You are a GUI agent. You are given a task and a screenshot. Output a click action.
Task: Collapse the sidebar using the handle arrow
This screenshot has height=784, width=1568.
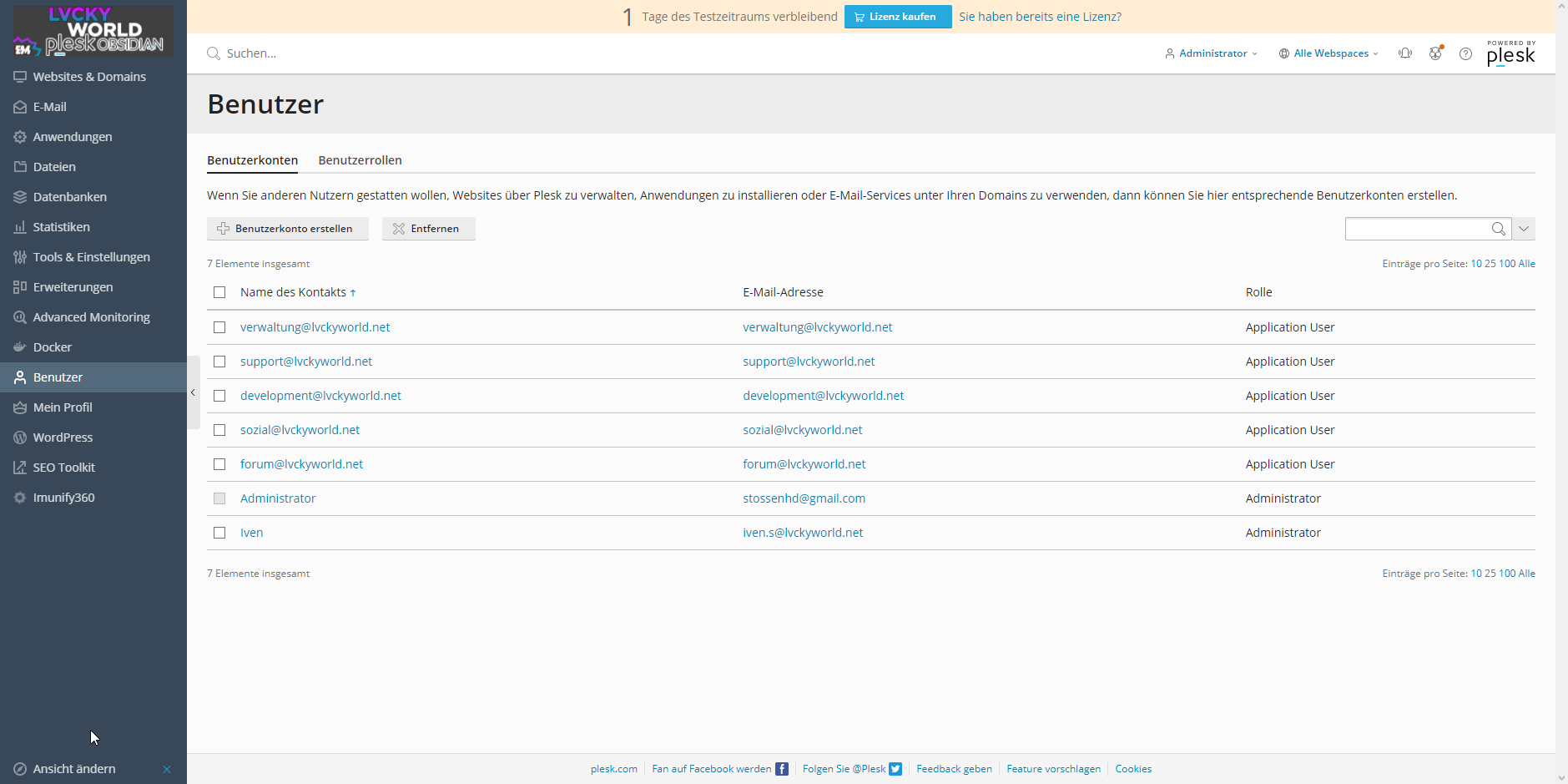coord(193,392)
